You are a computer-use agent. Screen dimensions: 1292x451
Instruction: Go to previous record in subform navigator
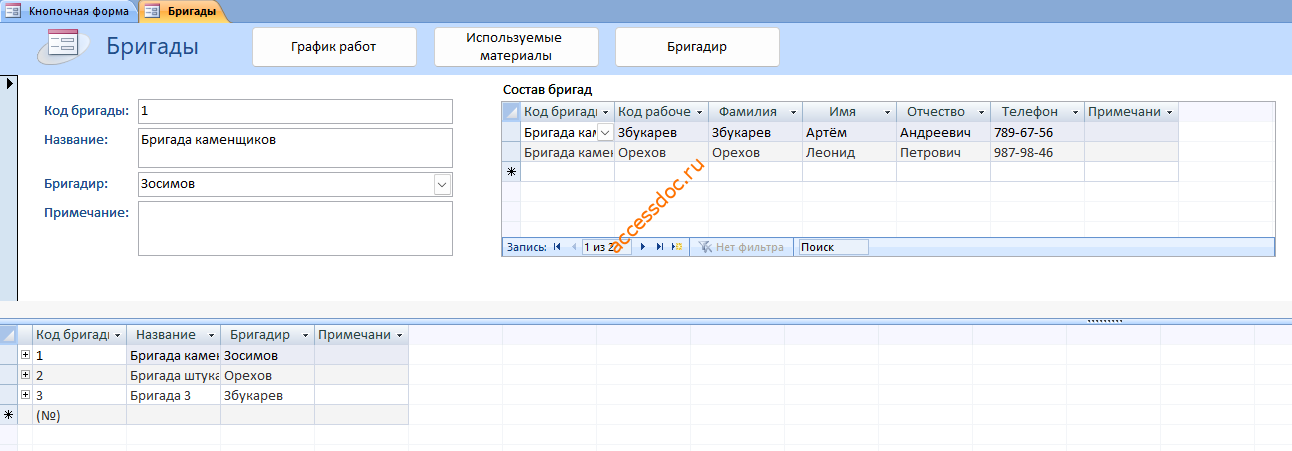[573, 247]
